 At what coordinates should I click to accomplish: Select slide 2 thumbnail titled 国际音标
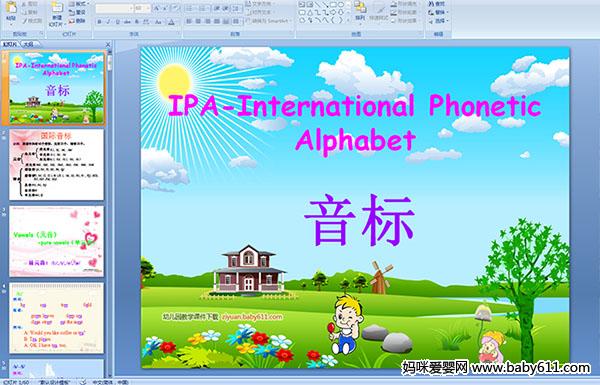click(56, 165)
